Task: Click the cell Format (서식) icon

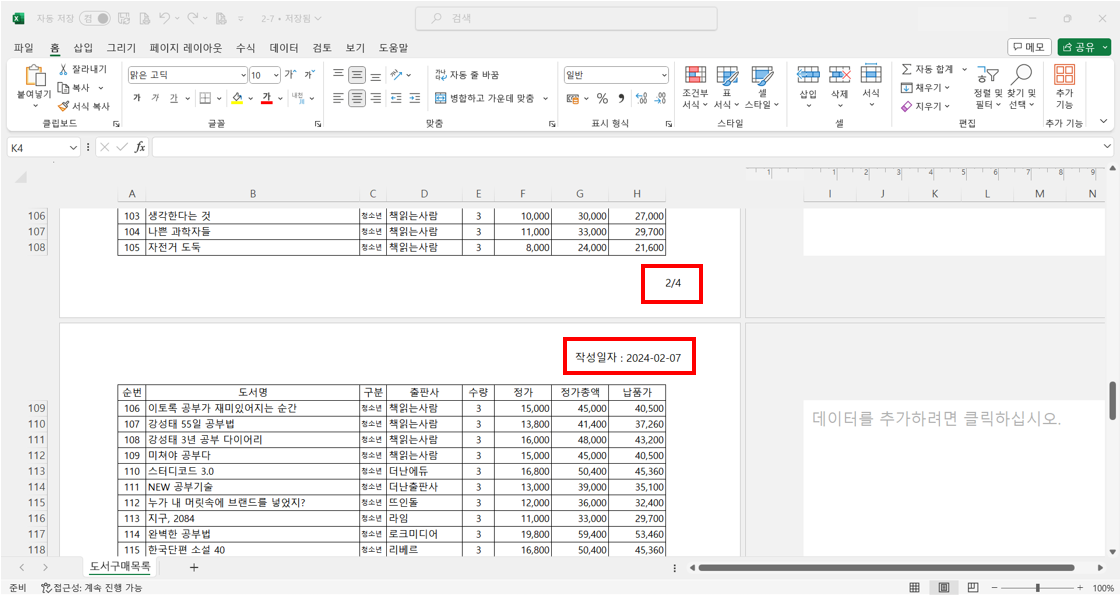Action: tap(871, 74)
